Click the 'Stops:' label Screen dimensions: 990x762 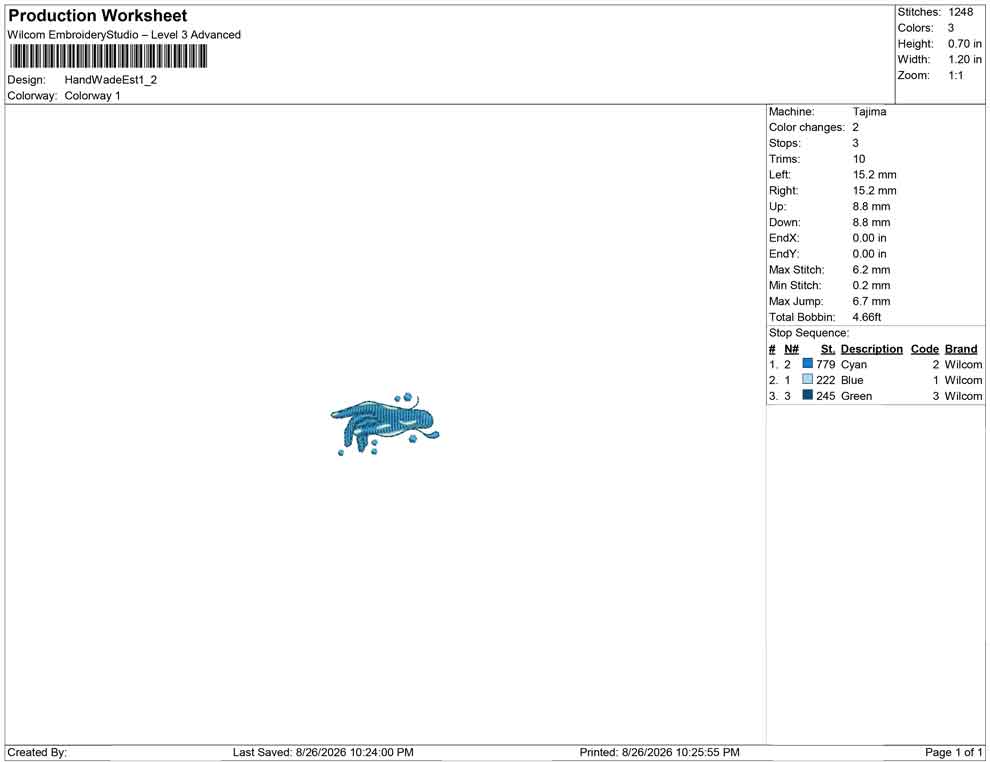pyautogui.click(x=784, y=143)
